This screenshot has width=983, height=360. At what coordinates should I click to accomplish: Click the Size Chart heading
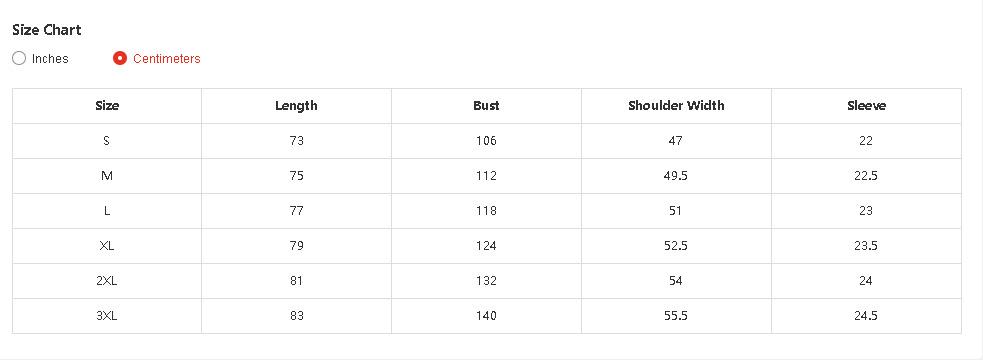[47, 29]
